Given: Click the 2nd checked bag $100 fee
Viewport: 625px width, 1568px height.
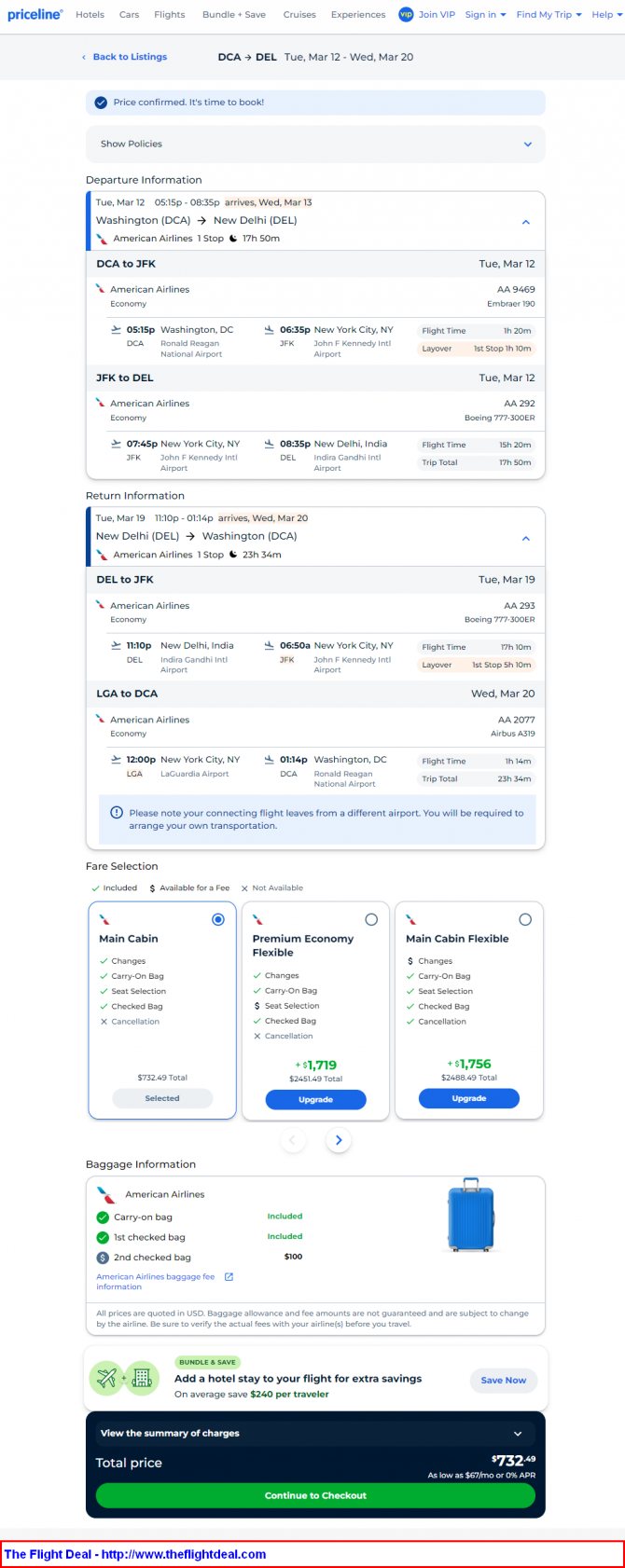Looking at the screenshot, I should click(x=293, y=1257).
